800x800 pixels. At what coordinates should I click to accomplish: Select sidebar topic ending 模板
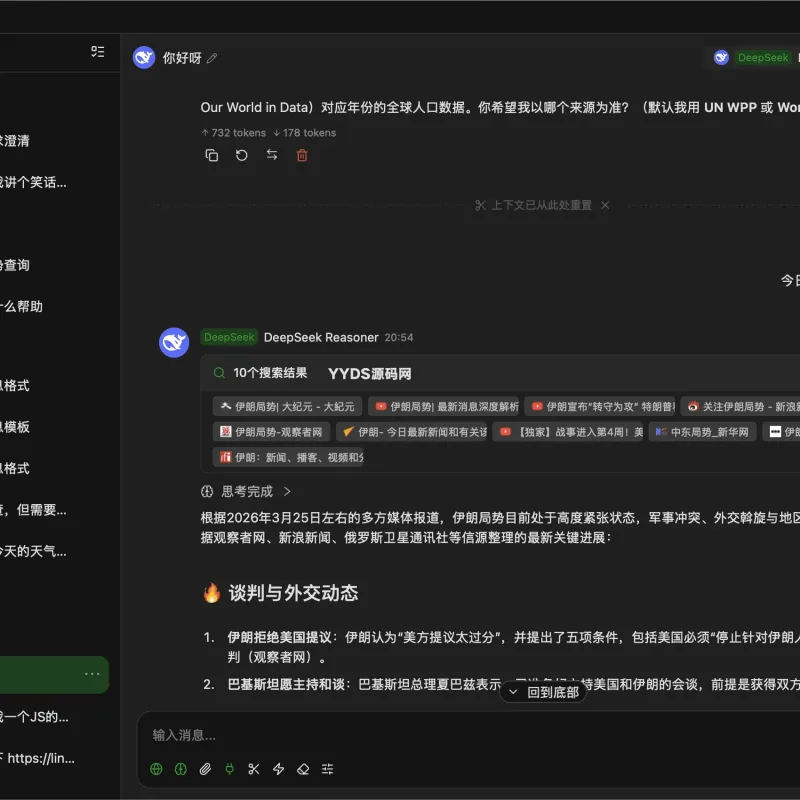15,427
